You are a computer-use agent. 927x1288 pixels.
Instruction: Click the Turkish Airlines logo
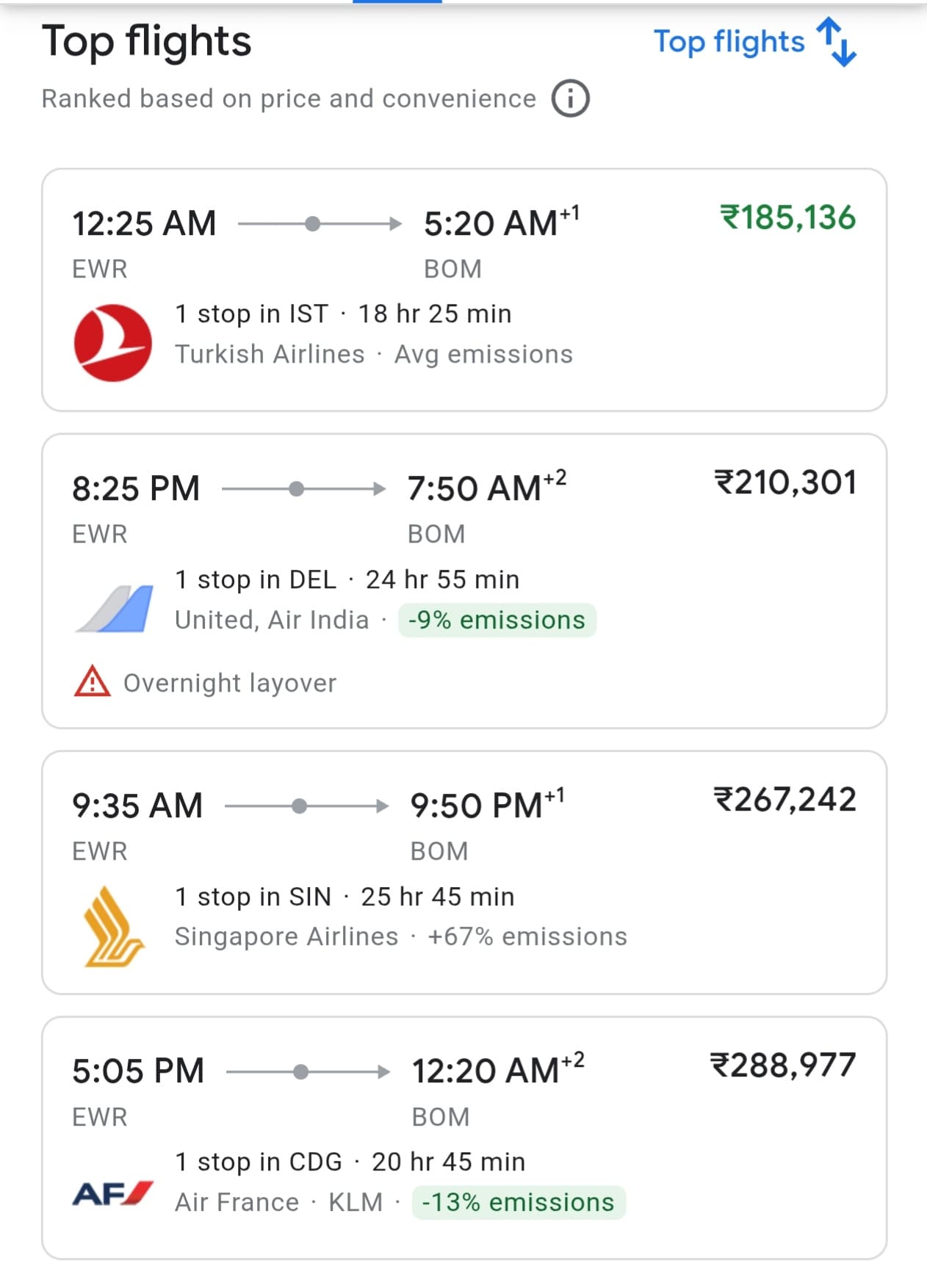(x=113, y=343)
